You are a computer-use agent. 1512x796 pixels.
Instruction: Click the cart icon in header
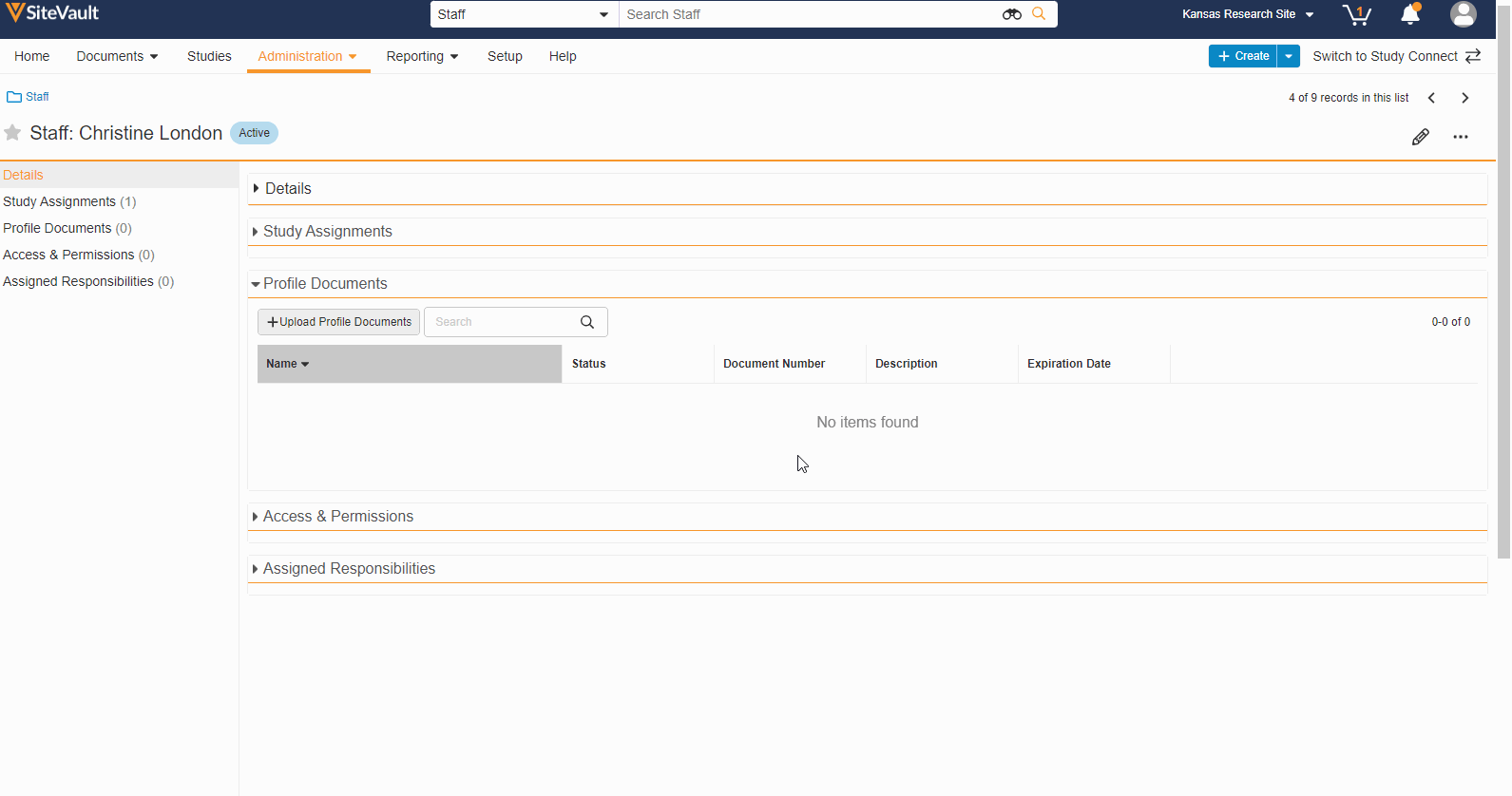[1356, 14]
